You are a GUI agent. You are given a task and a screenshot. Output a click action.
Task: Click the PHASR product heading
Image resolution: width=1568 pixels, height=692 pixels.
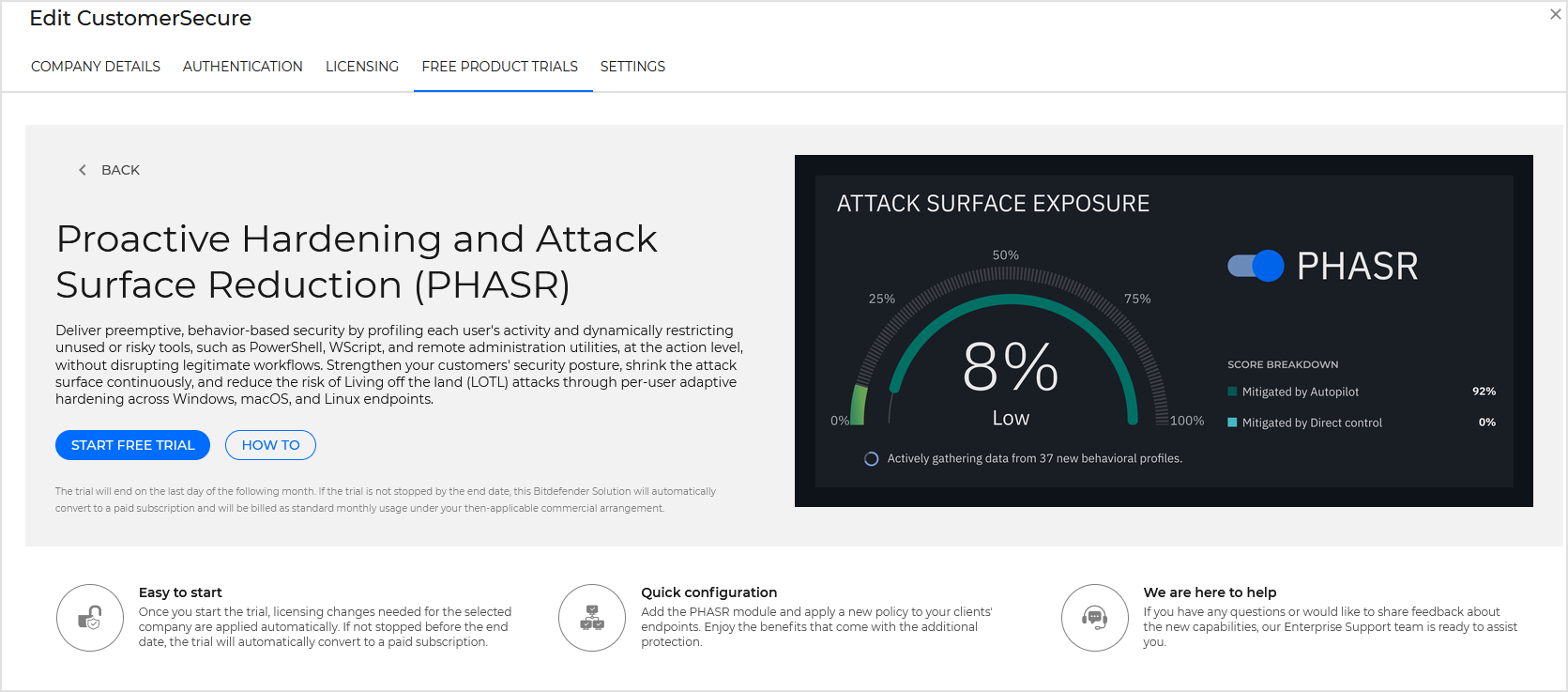[x=357, y=262]
